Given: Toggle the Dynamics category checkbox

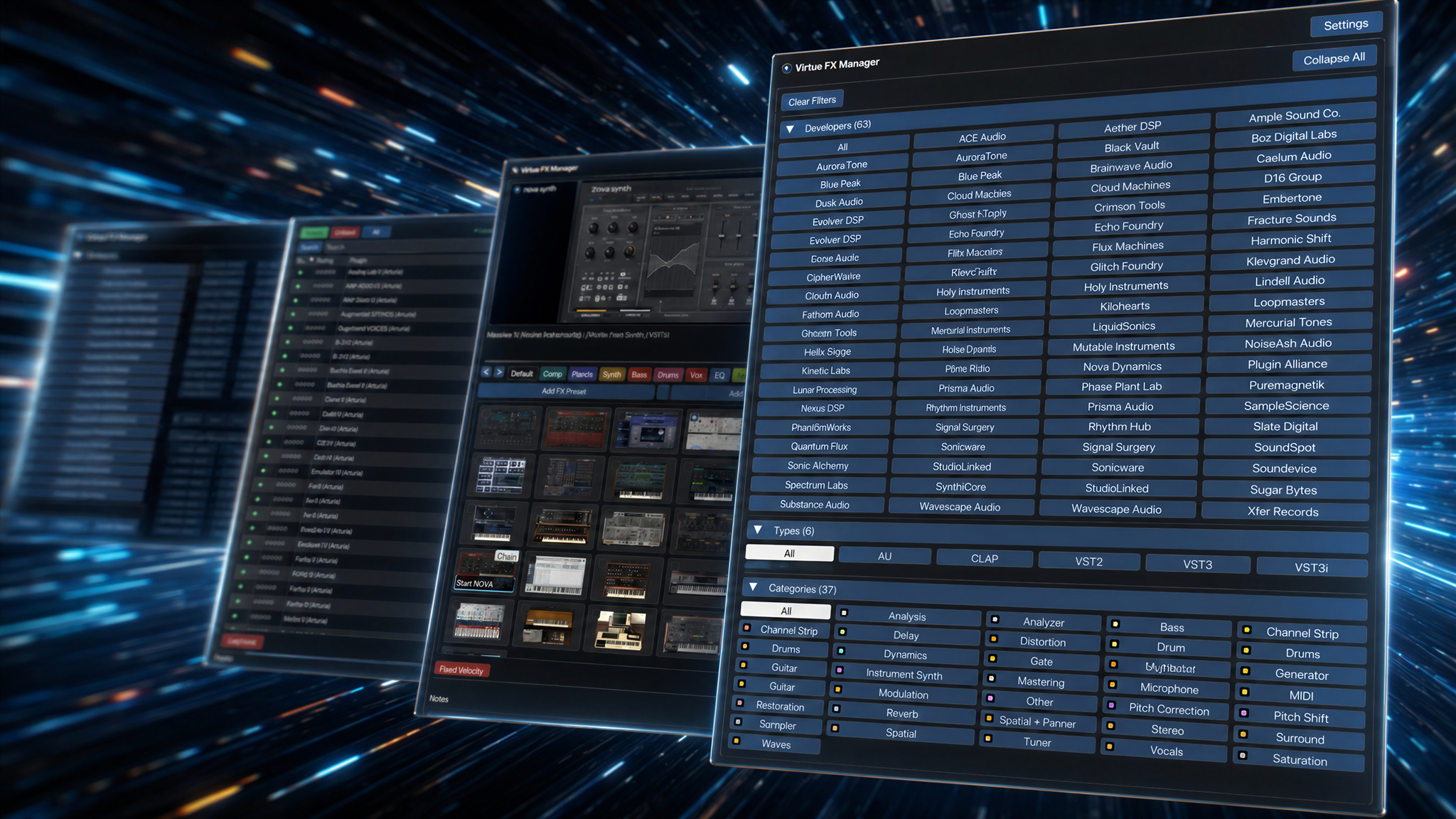Looking at the screenshot, I should (x=841, y=651).
